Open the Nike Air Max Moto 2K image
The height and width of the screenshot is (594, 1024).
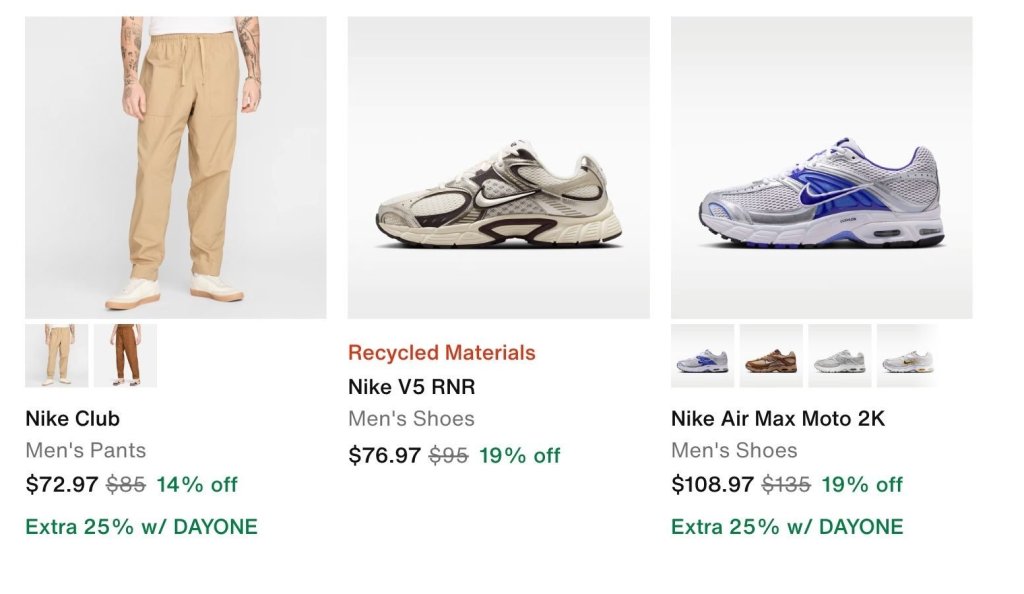[822, 168]
